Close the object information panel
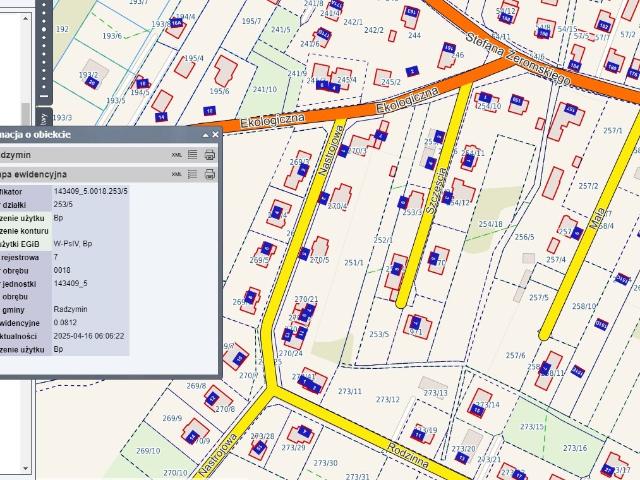The width and height of the screenshot is (640, 480). pyautogui.click(x=214, y=135)
